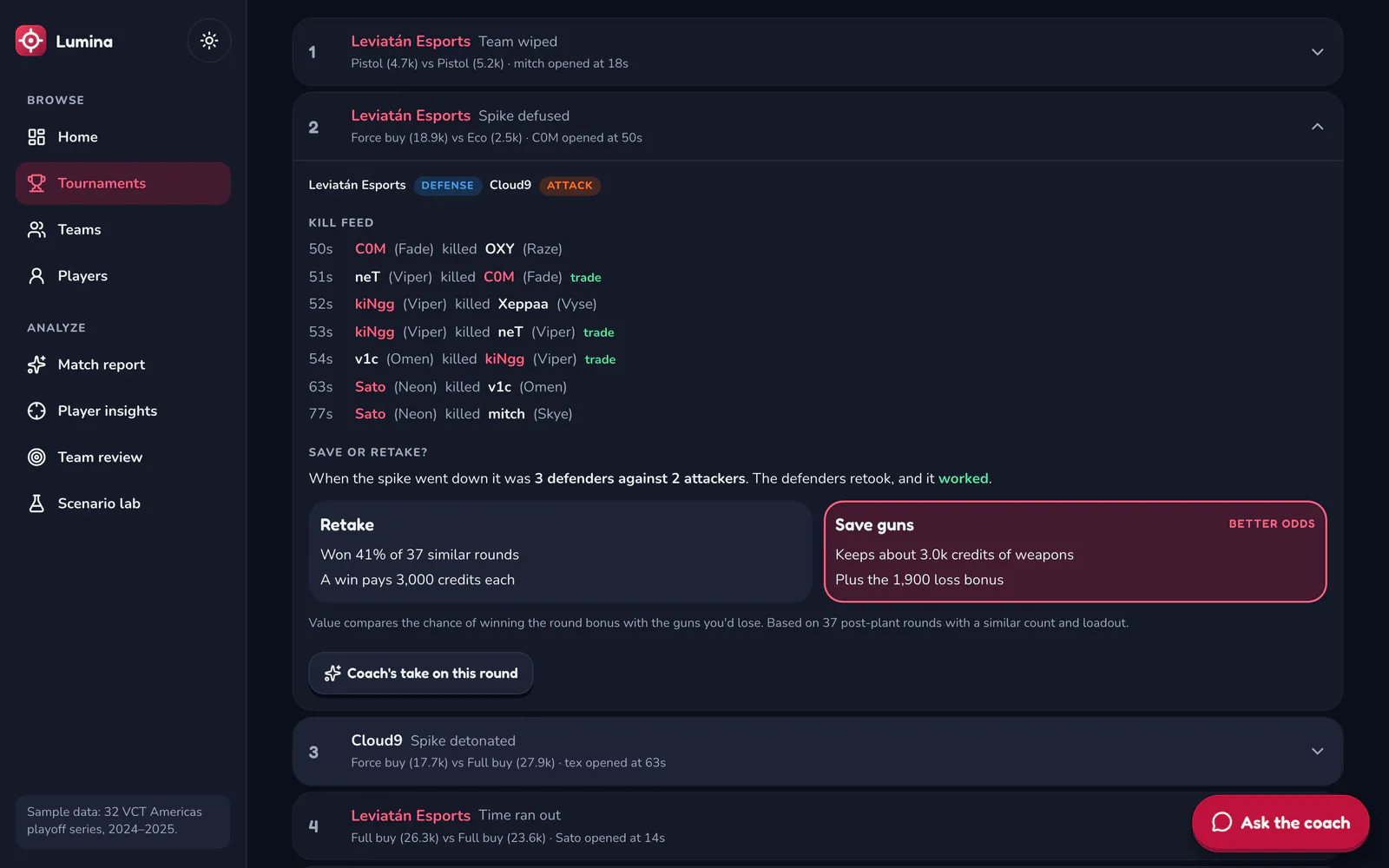1389x868 pixels.
Task: Click the Player insights crosshair icon
Action: [x=36, y=411]
